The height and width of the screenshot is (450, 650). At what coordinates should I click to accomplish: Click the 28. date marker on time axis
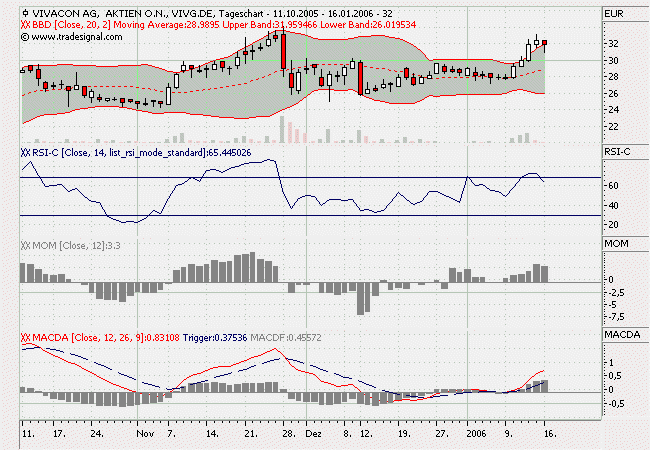(x=288, y=434)
